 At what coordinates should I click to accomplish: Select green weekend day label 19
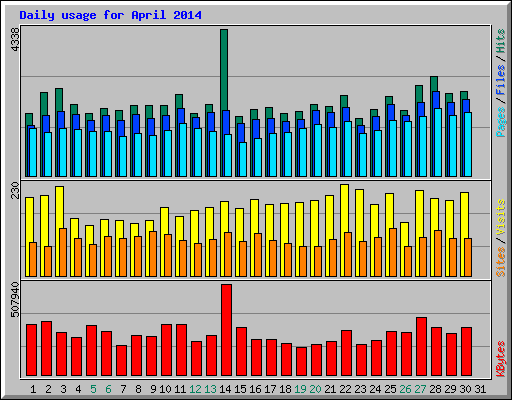tap(300, 389)
